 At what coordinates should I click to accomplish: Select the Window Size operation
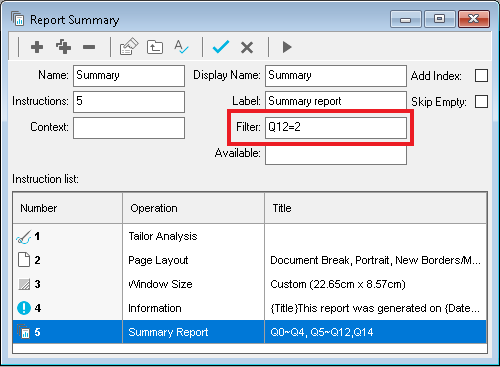pos(160,284)
